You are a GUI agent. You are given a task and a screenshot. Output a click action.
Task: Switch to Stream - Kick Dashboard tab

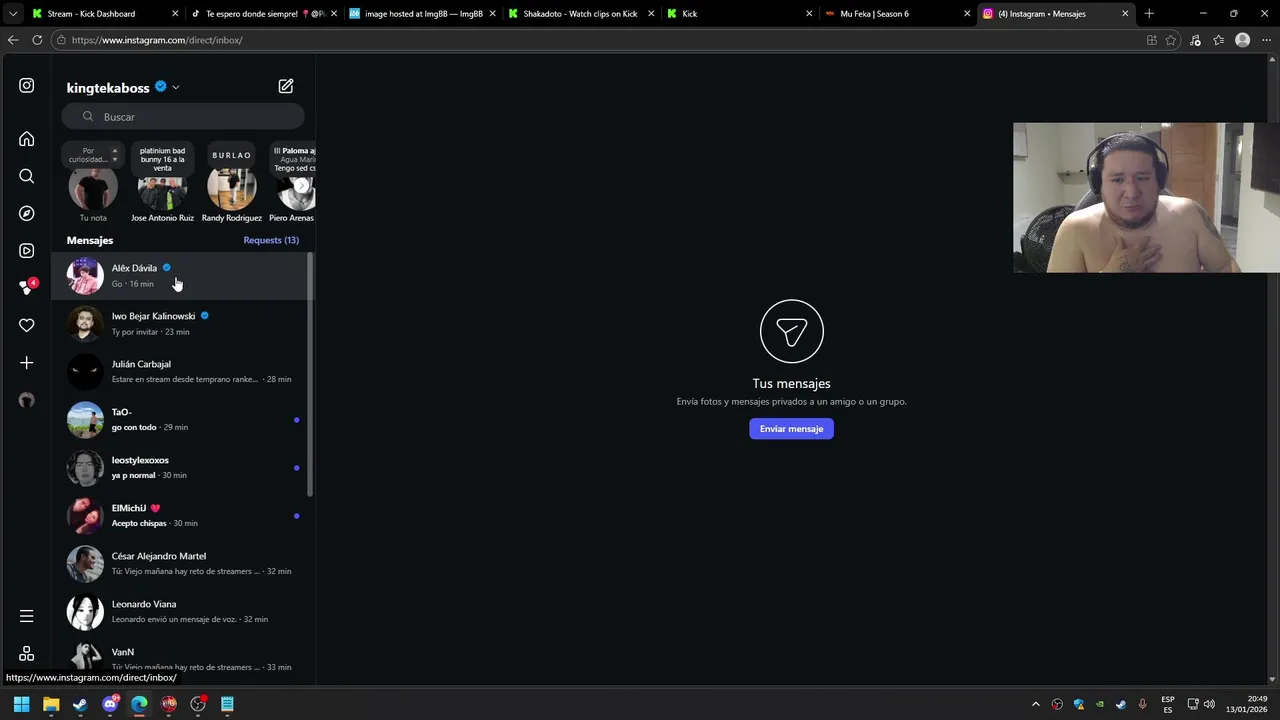tap(103, 14)
